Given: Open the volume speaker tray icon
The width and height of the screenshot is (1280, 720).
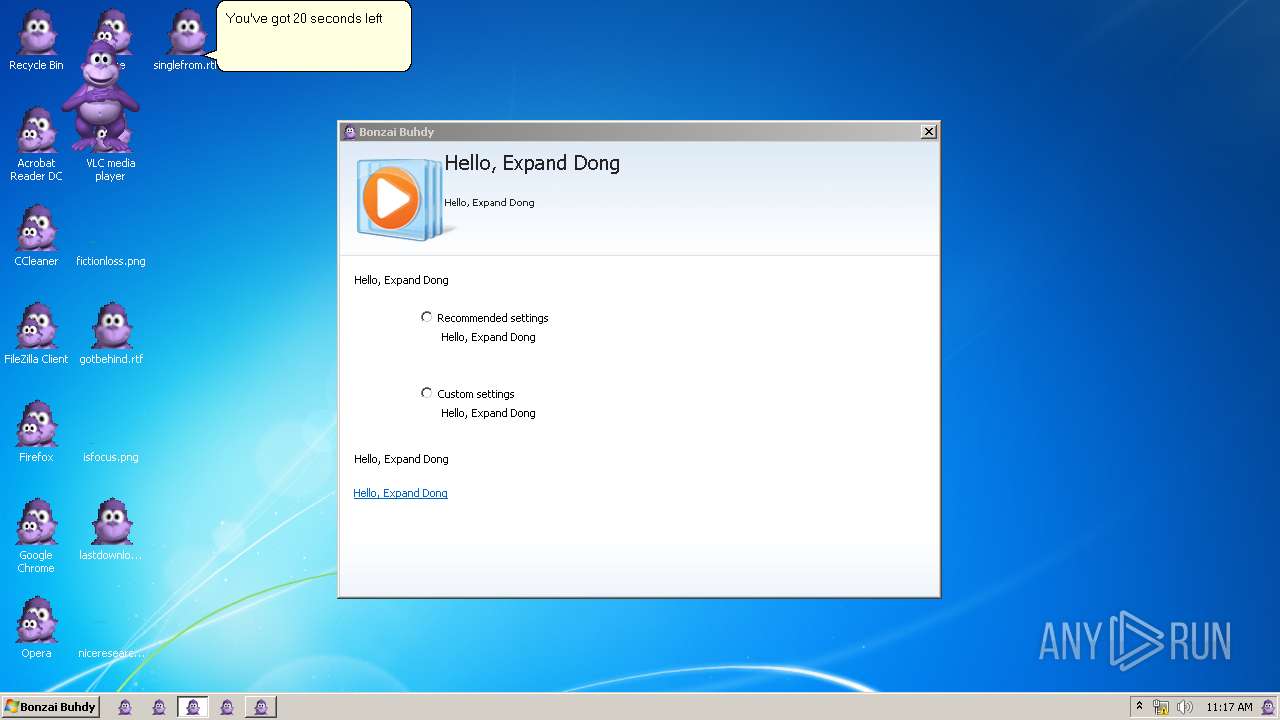Looking at the screenshot, I should coord(1185,707).
